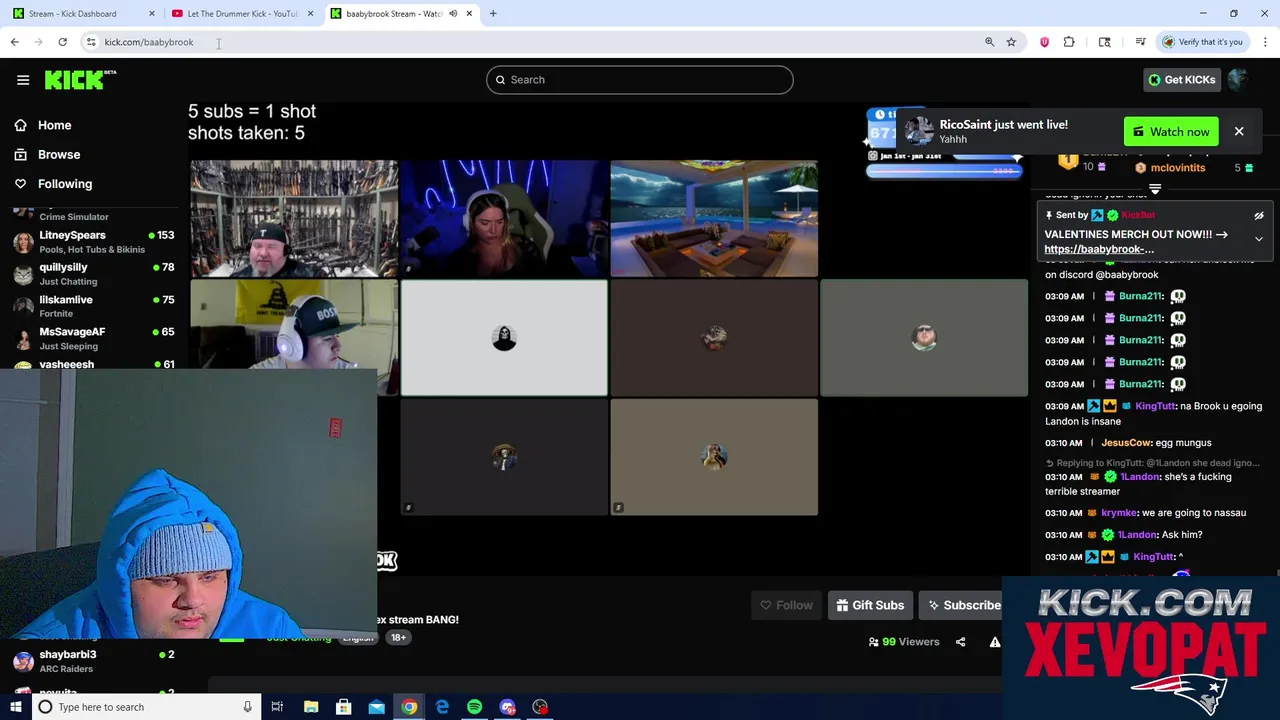Expand the pinned message chevron

point(1259,239)
